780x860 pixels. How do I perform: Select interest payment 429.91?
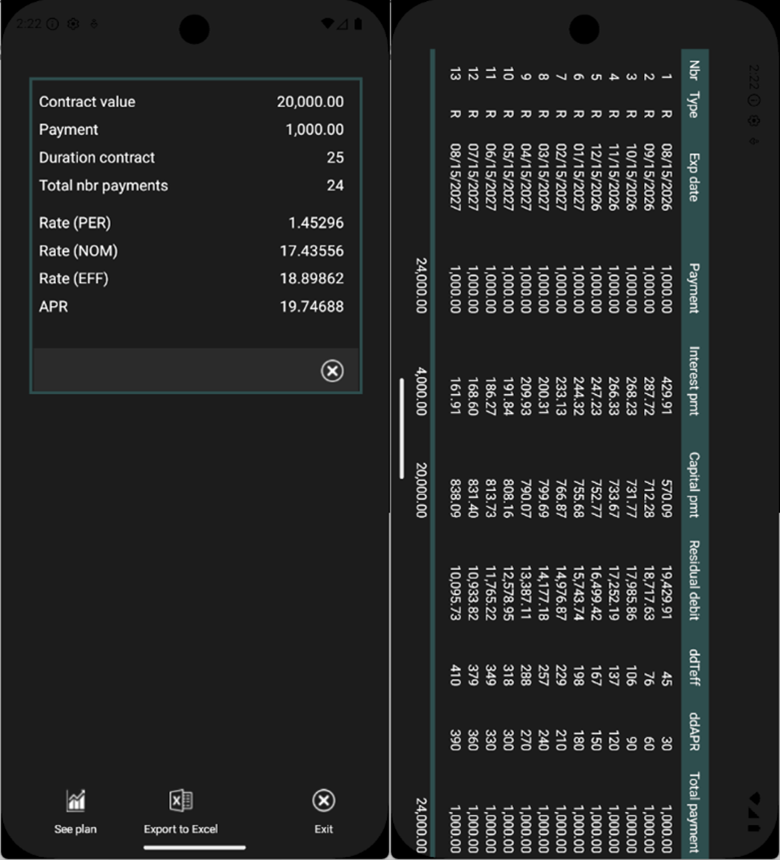(x=666, y=395)
